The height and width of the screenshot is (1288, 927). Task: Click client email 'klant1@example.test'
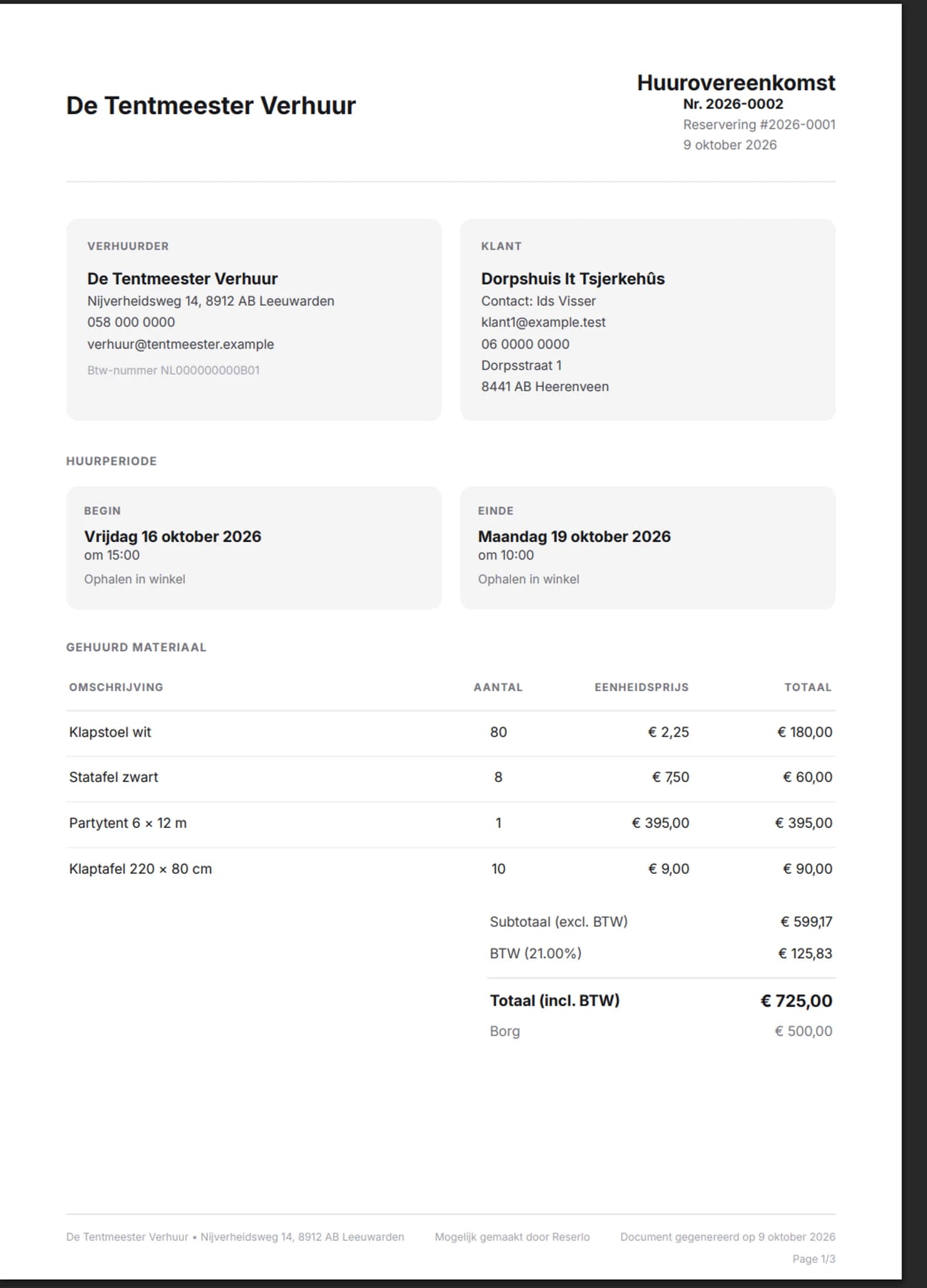pos(543,322)
